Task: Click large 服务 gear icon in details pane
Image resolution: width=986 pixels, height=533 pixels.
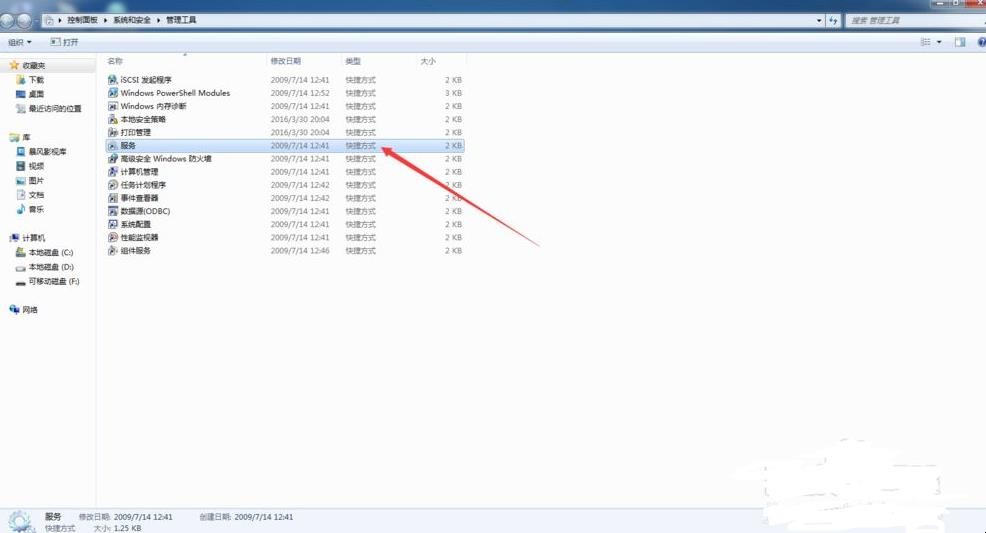Action: pos(19,522)
